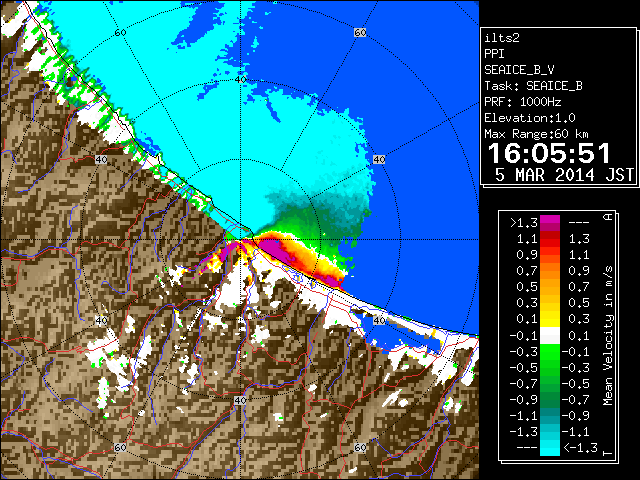Viewport: 640px width, 480px height.
Task: Click the 'SEAICE_B_V' product name text
Action: click(519, 70)
